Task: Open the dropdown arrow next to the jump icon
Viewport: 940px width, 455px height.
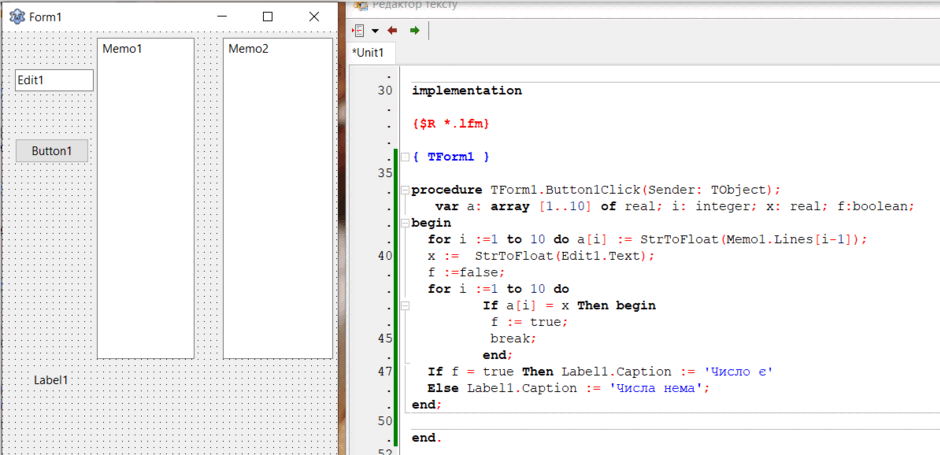Action: point(375,31)
